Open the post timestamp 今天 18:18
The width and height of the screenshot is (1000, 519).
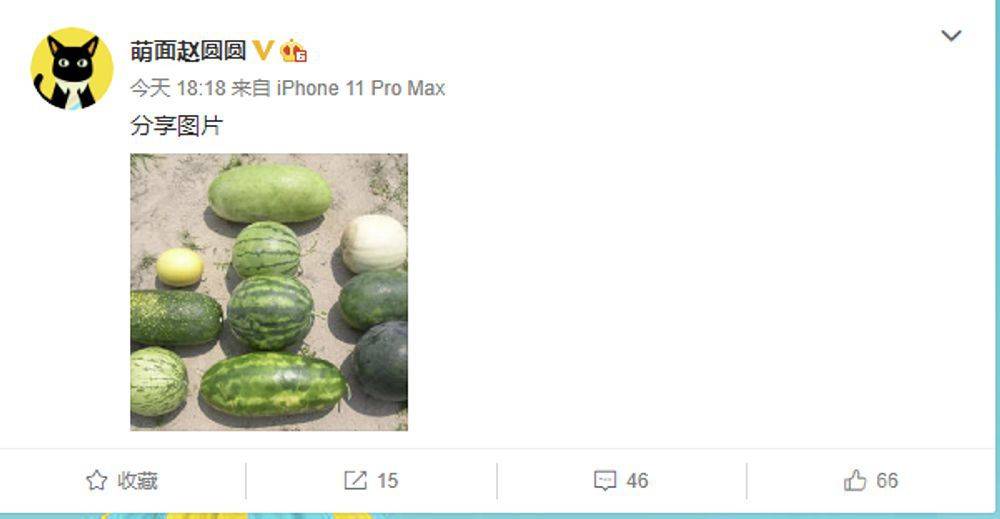178,88
